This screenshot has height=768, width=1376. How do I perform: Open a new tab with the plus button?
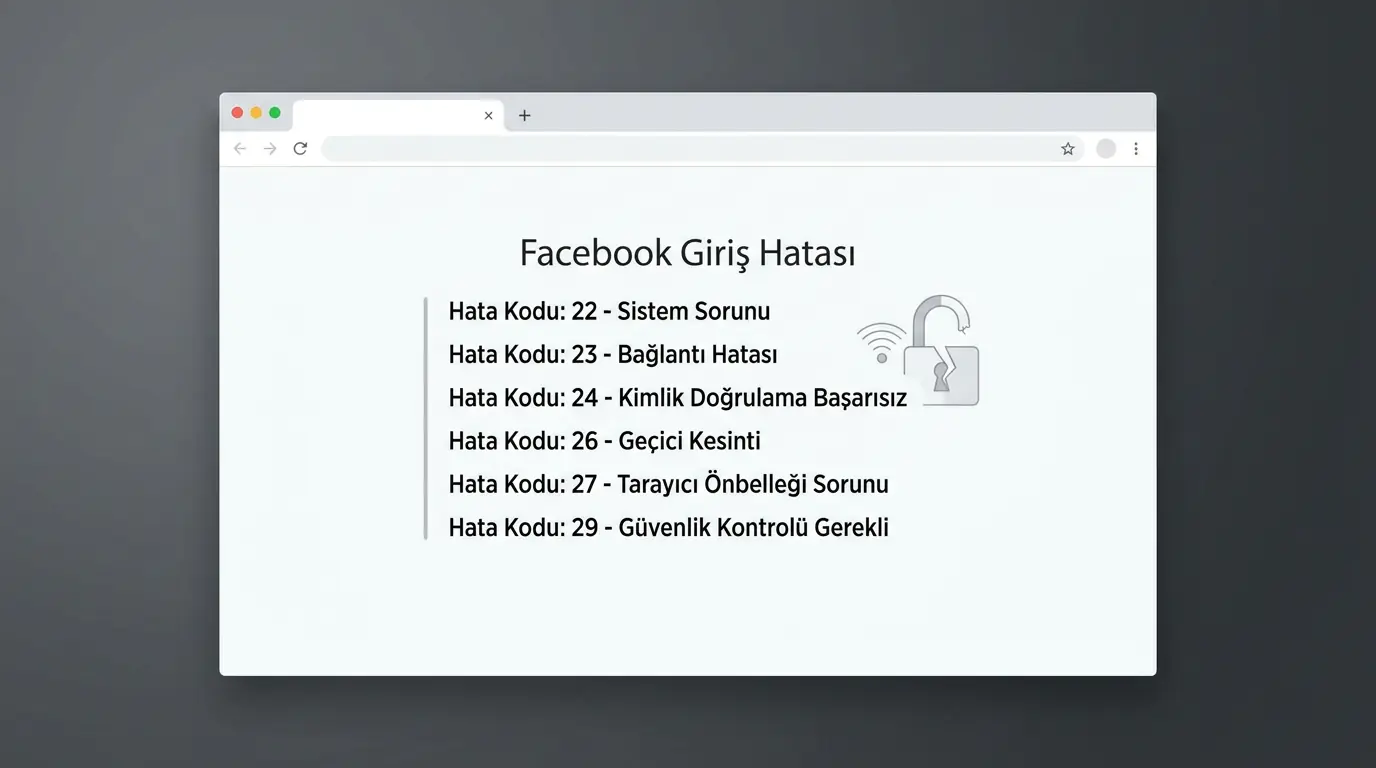[524, 115]
